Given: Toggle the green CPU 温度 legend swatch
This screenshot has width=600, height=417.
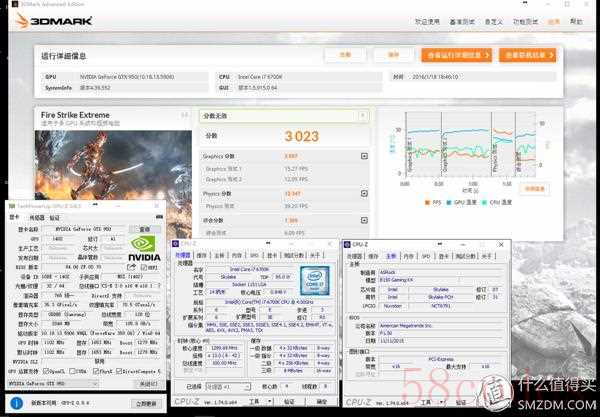Looking at the screenshot, I should 484,202.
